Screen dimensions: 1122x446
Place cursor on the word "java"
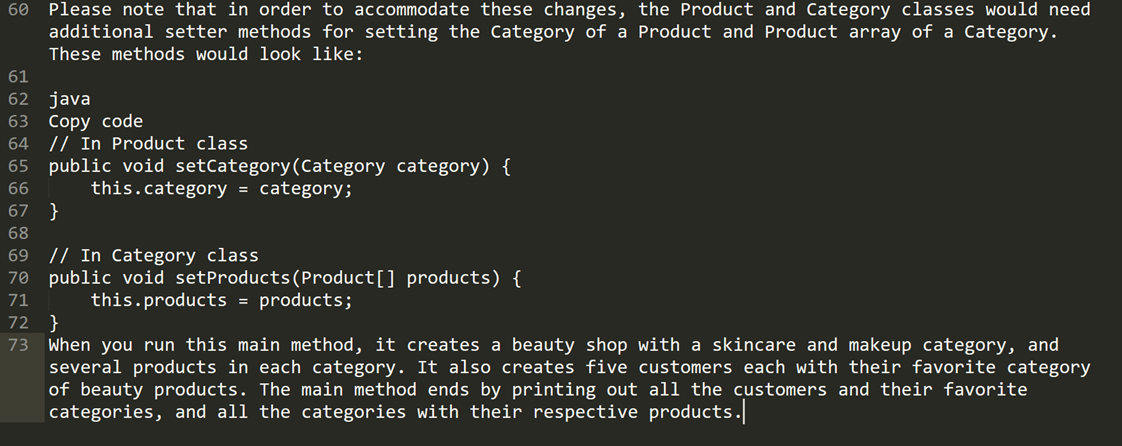click(69, 99)
